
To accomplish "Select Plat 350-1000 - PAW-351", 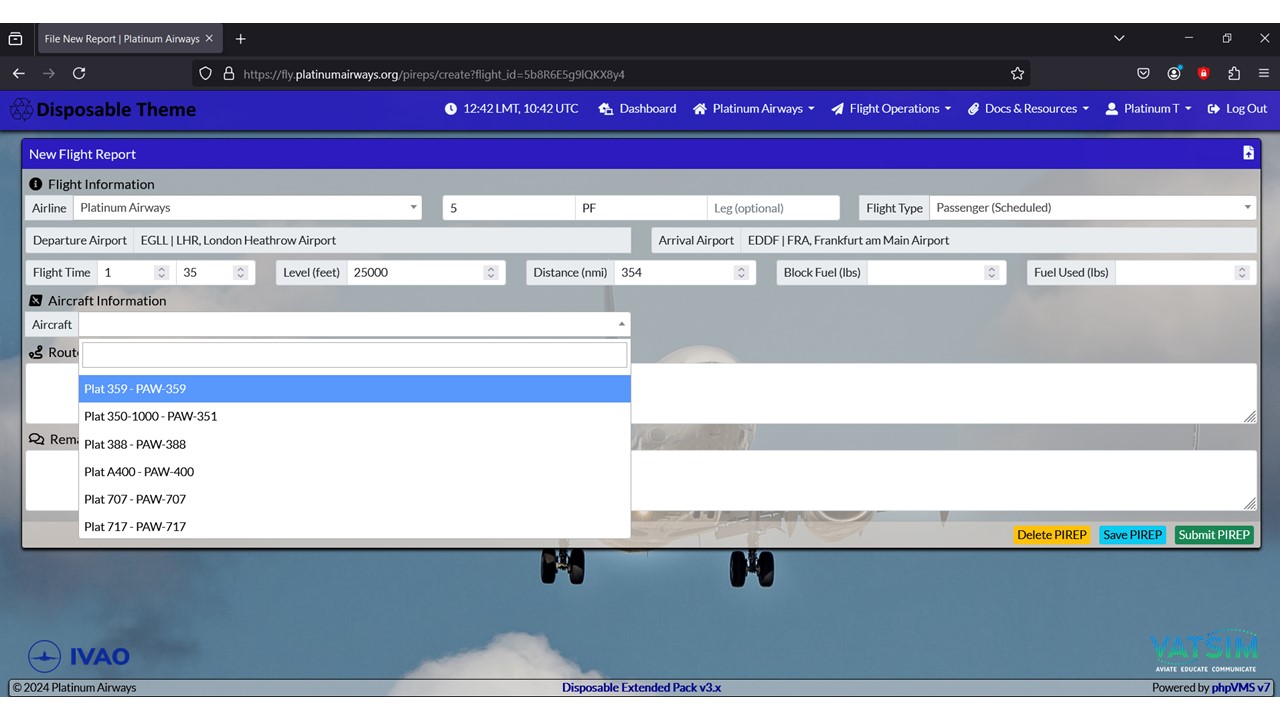I will coord(354,416).
